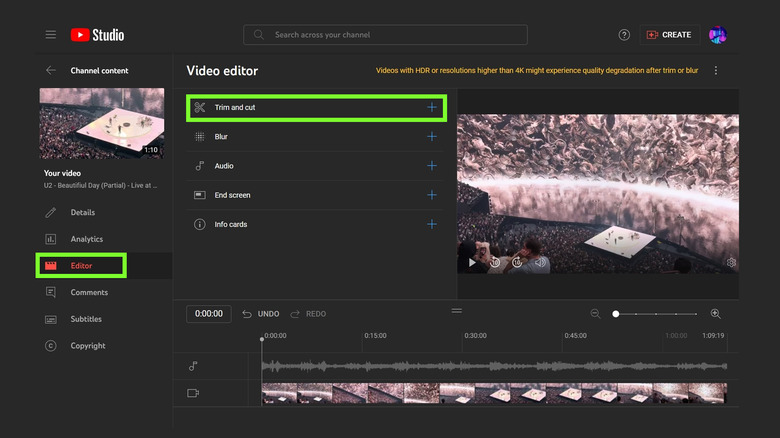Expand Trim and cut with plus
The image size is (780, 438).
(432, 107)
